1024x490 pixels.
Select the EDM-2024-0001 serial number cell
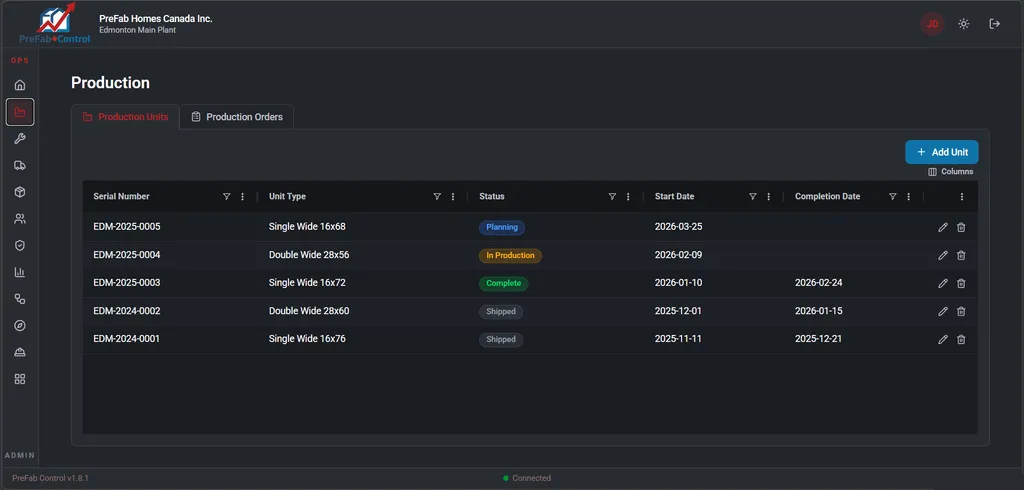click(127, 339)
